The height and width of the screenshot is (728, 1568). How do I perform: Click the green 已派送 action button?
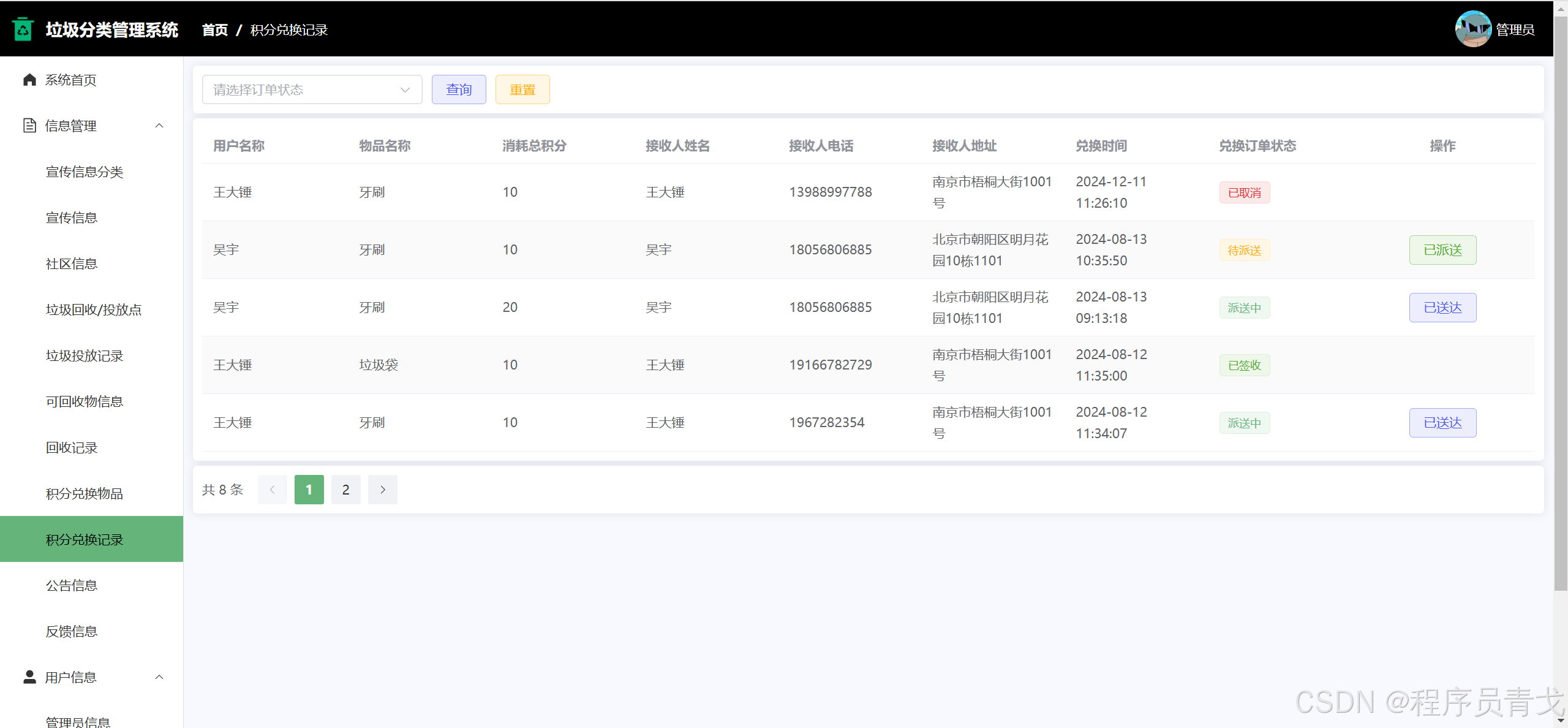1442,250
